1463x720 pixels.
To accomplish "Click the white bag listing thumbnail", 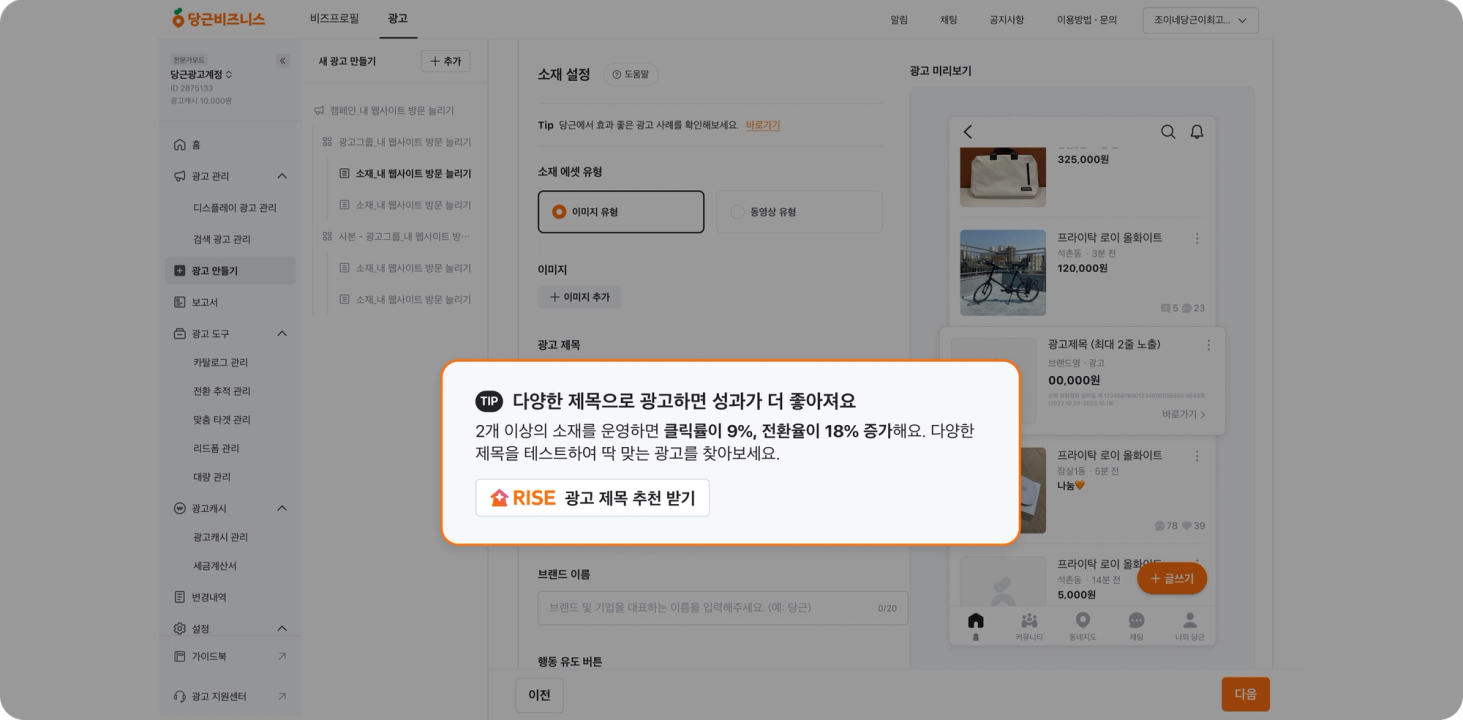I will [x=1003, y=177].
